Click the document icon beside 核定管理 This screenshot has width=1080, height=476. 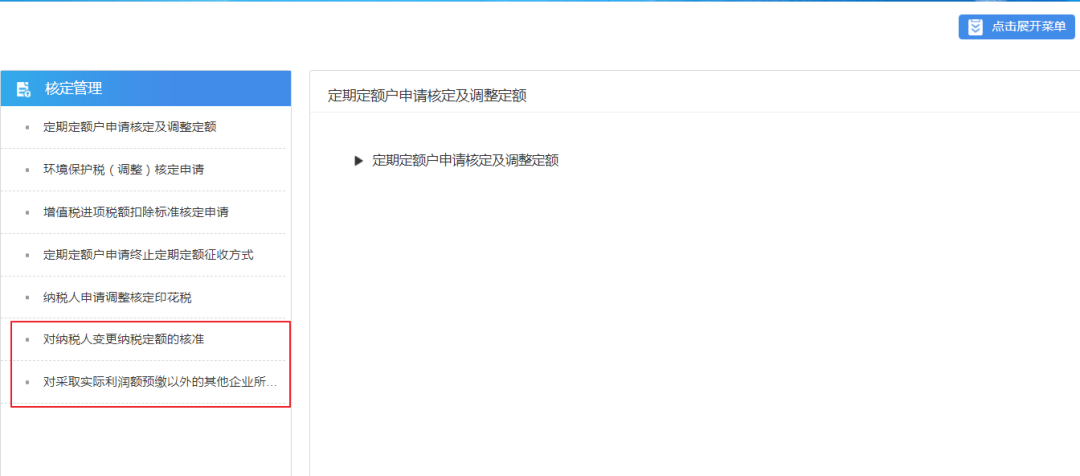tap(23, 88)
